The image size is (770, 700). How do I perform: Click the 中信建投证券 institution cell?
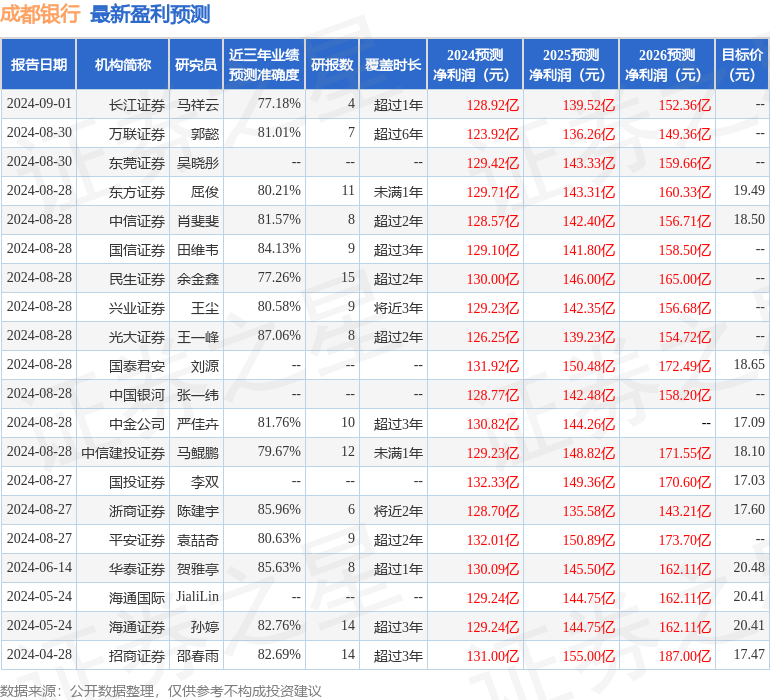click(123, 453)
